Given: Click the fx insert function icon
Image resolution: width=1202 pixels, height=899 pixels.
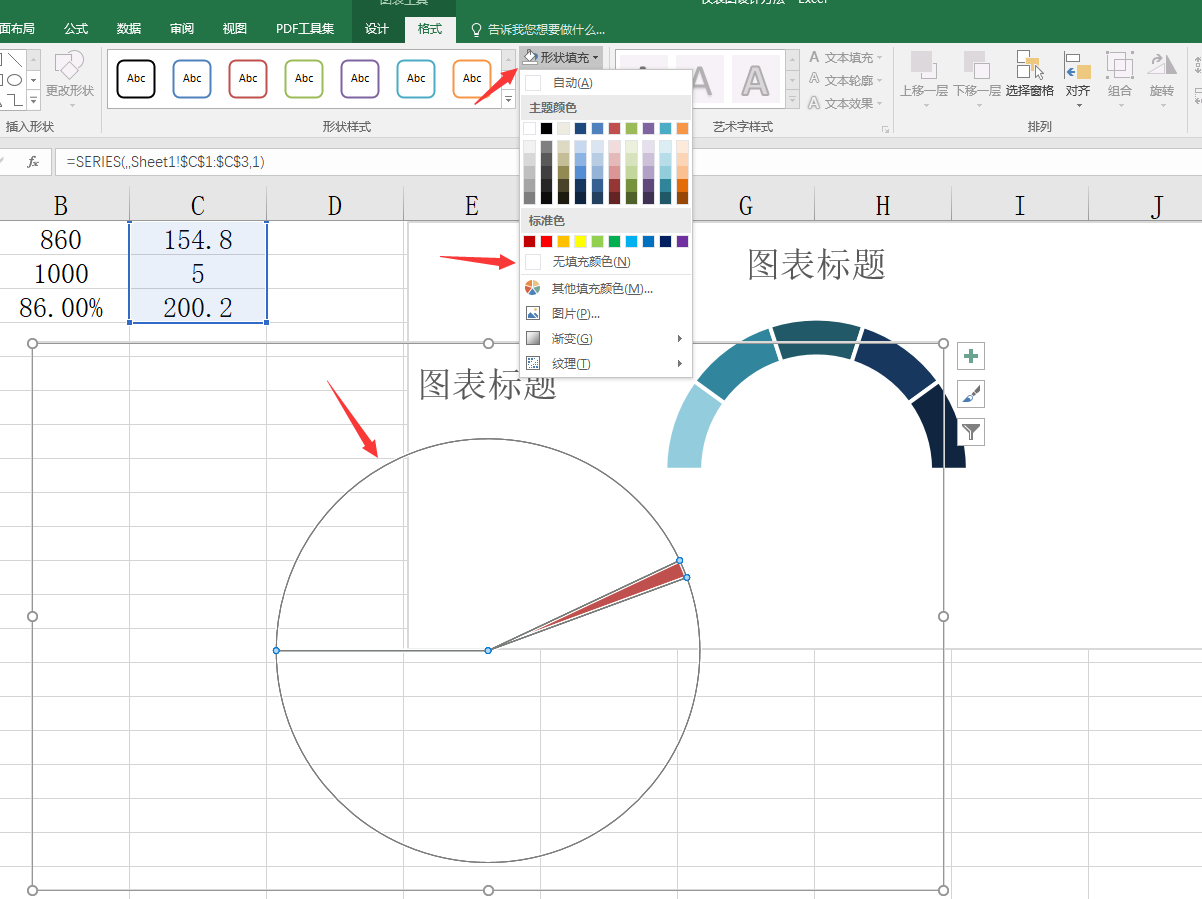Looking at the screenshot, I should click(33, 162).
